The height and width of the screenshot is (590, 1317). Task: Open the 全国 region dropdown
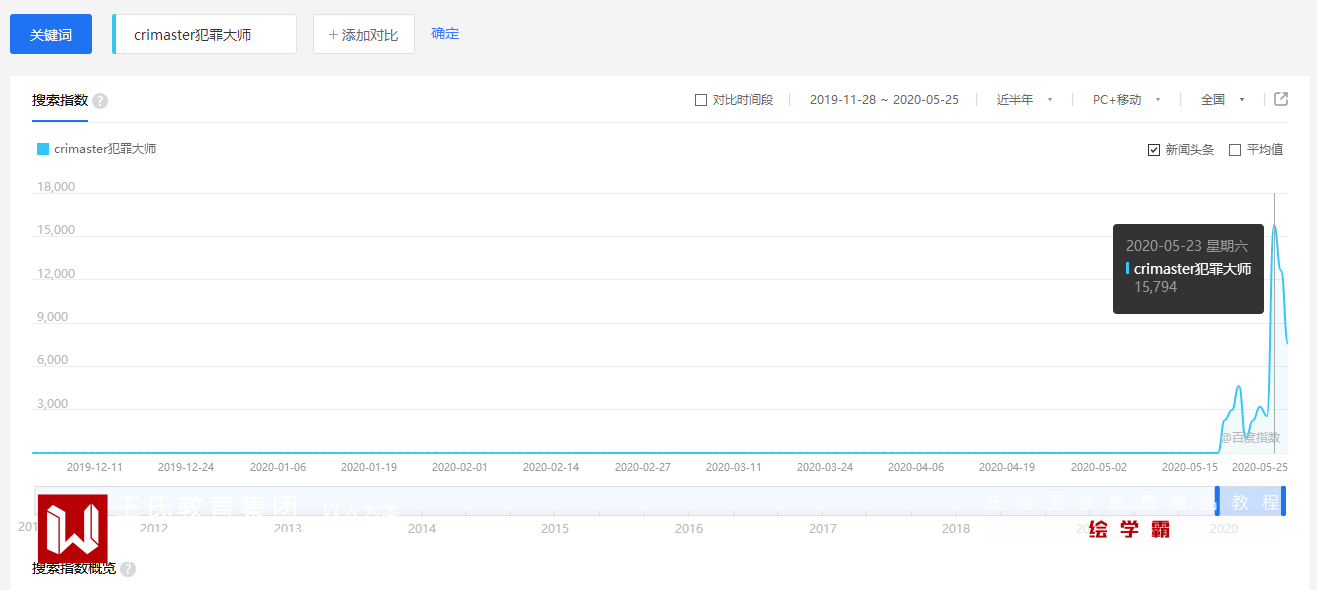tap(1222, 100)
